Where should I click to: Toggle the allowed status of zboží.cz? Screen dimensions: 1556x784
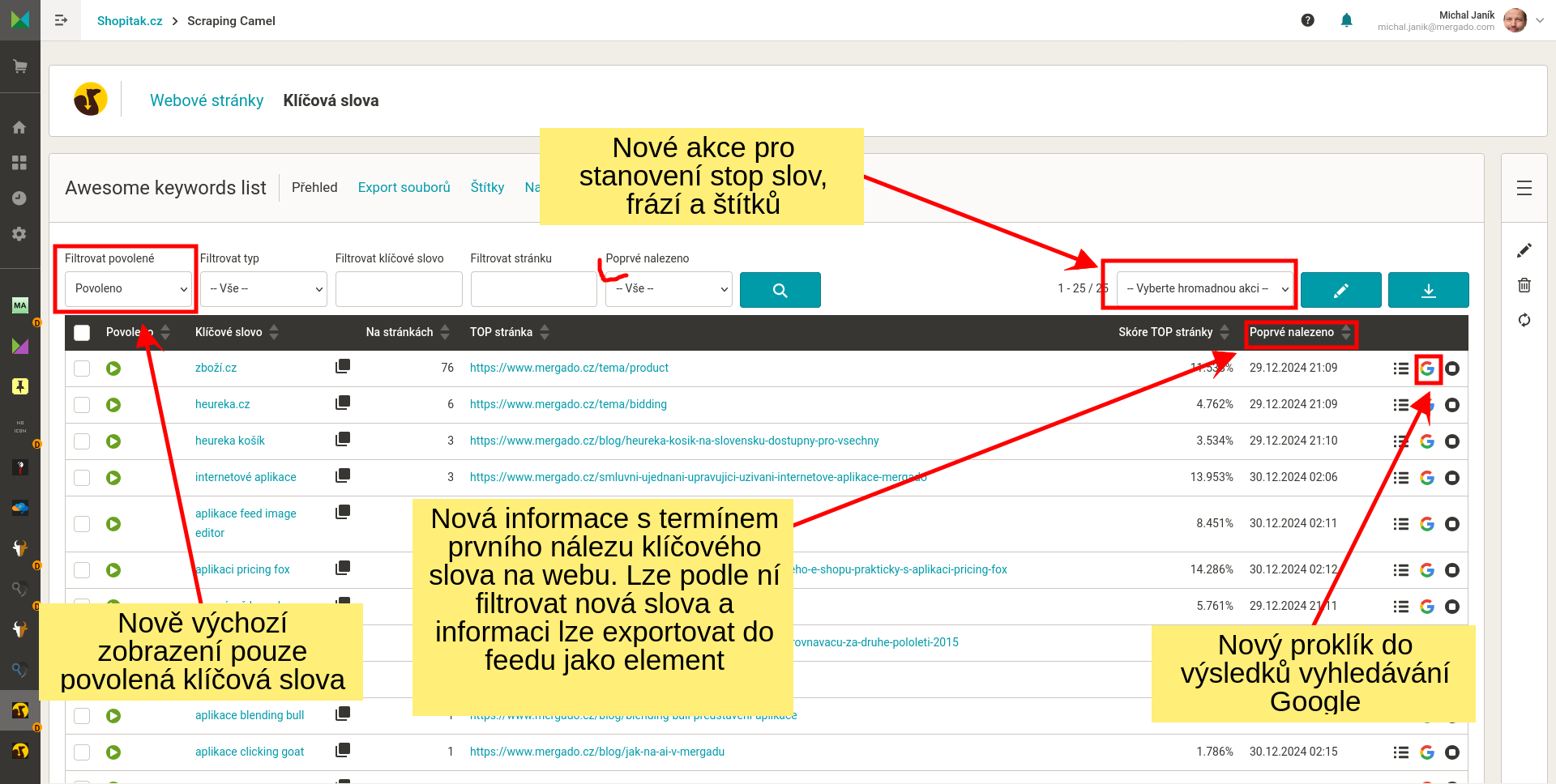[113, 369]
